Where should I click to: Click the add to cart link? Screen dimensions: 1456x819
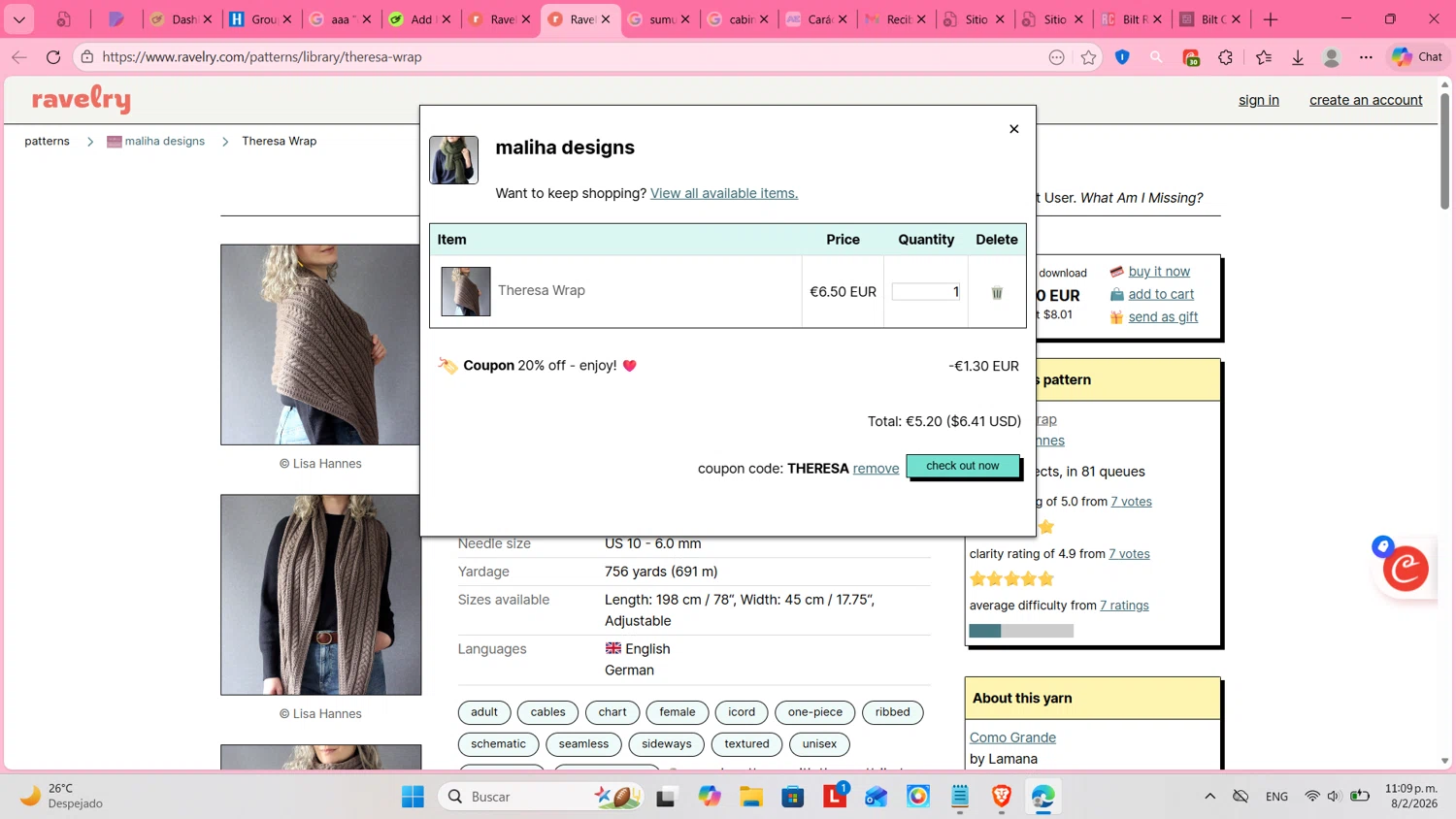pyautogui.click(x=1161, y=294)
